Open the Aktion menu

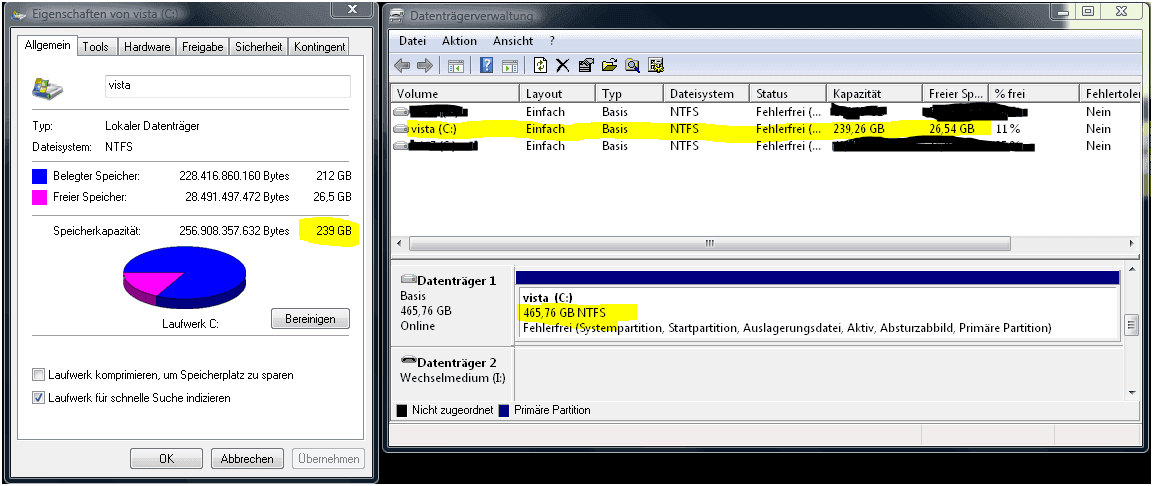(460, 41)
